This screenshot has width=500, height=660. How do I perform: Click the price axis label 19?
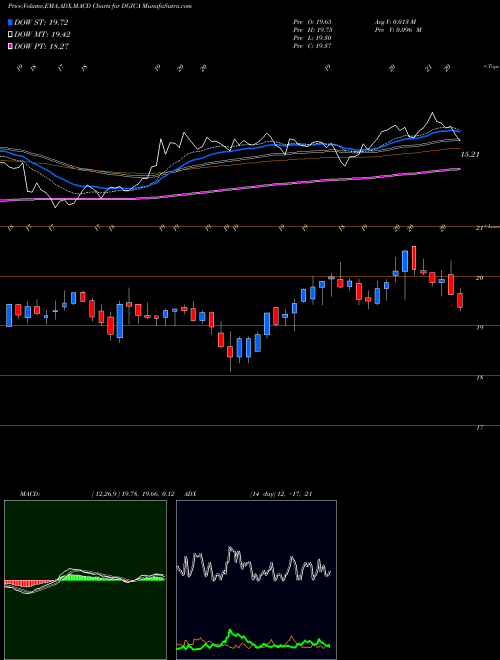click(x=479, y=327)
